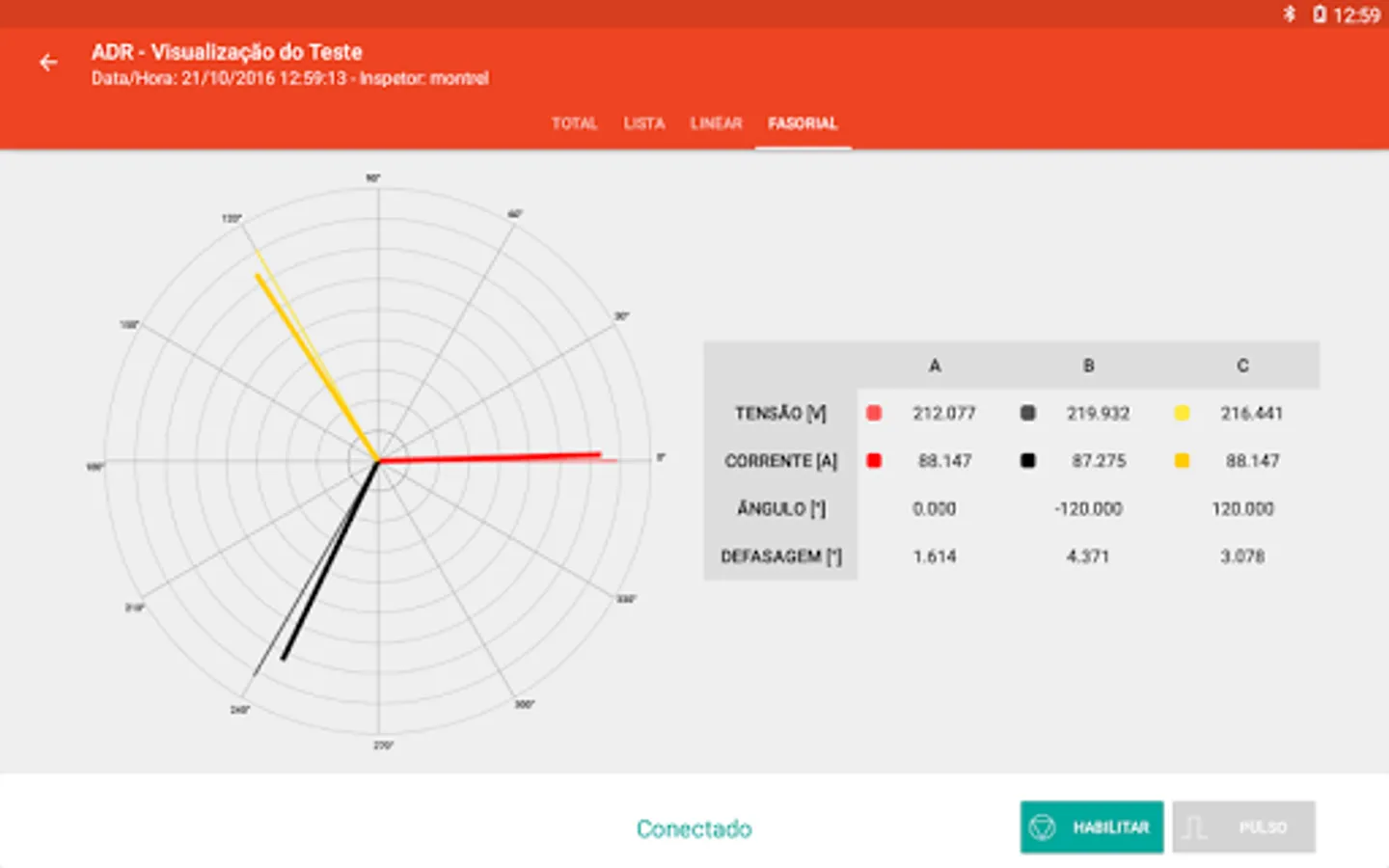Select voltage value 219.932
Image resolution: width=1389 pixels, height=868 pixels.
(x=1098, y=413)
